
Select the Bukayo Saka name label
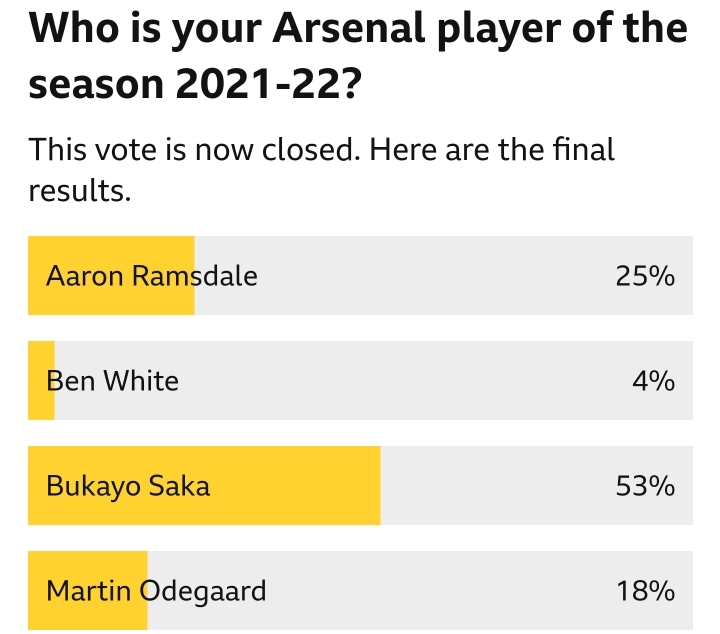point(128,486)
